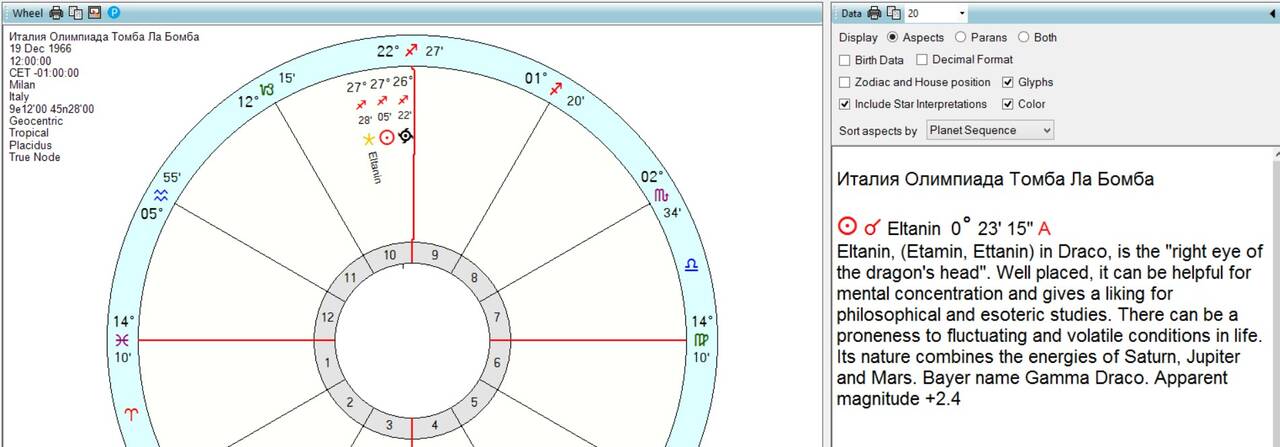Click the Wheel panel title

click(27, 13)
